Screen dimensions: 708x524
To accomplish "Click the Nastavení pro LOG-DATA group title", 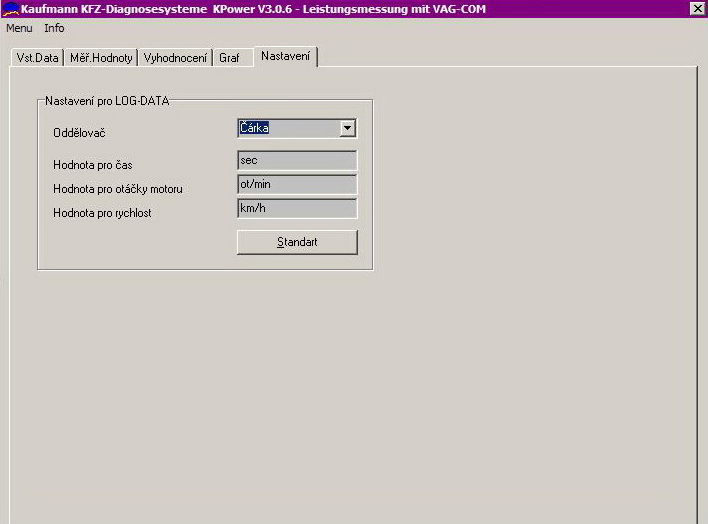I will (107, 101).
